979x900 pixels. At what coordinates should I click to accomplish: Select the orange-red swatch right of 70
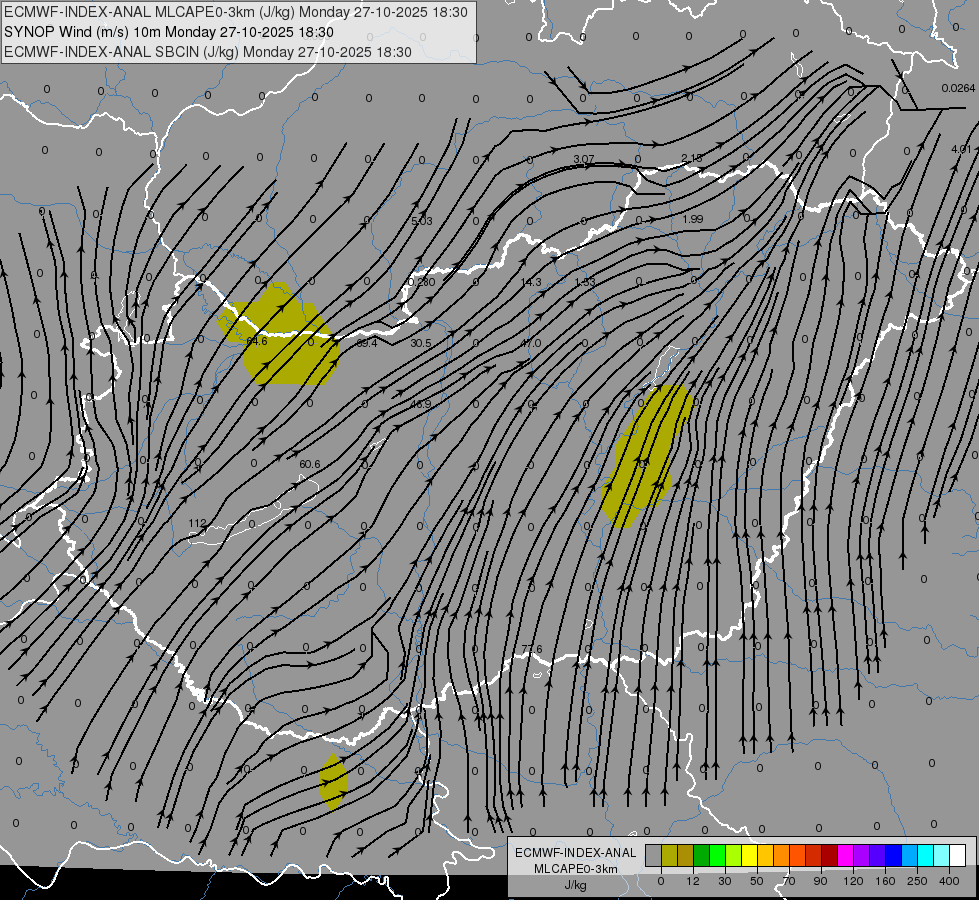pyautogui.click(x=798, y=855)
